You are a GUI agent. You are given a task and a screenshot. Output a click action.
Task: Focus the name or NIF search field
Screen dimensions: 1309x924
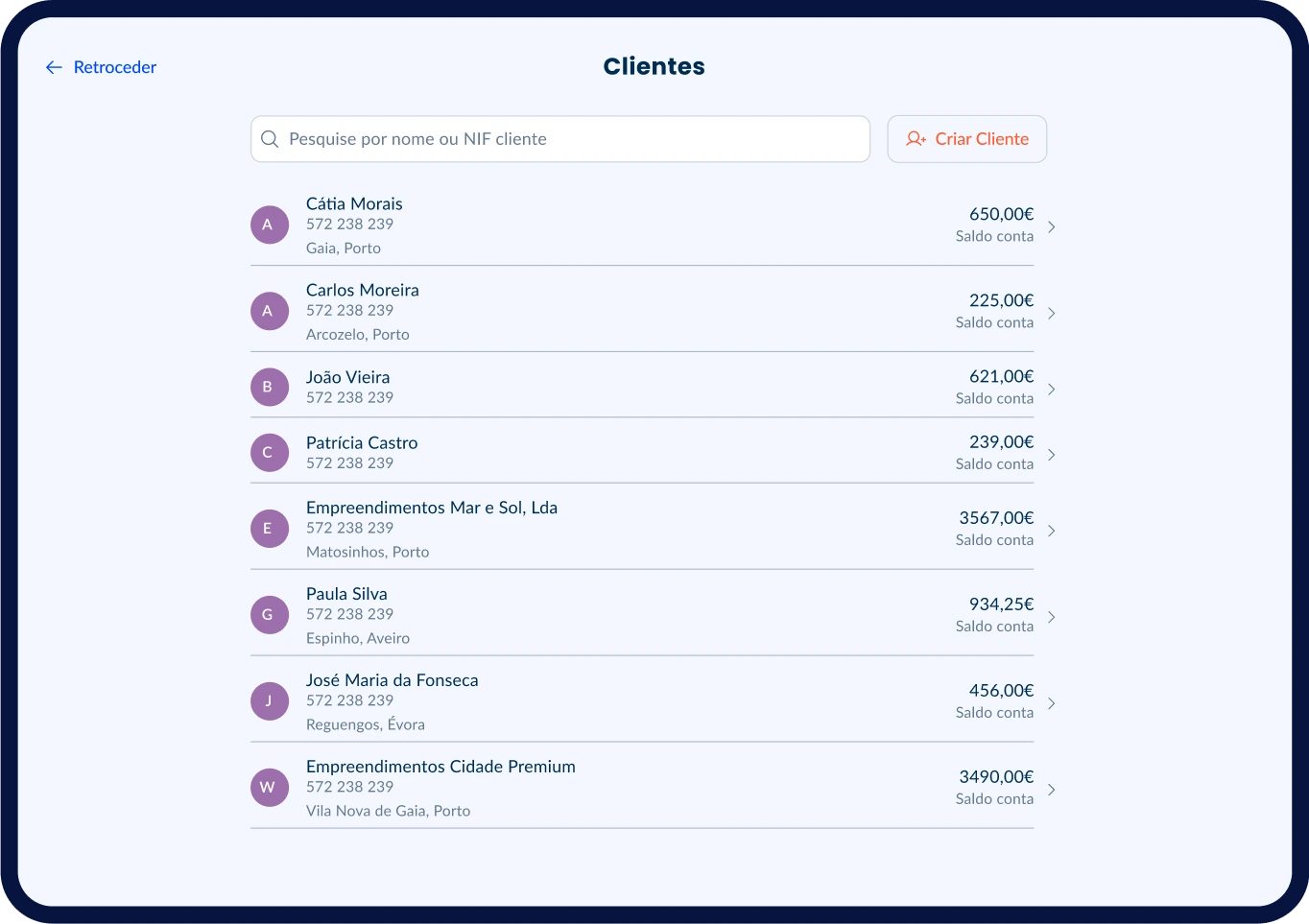576,139
